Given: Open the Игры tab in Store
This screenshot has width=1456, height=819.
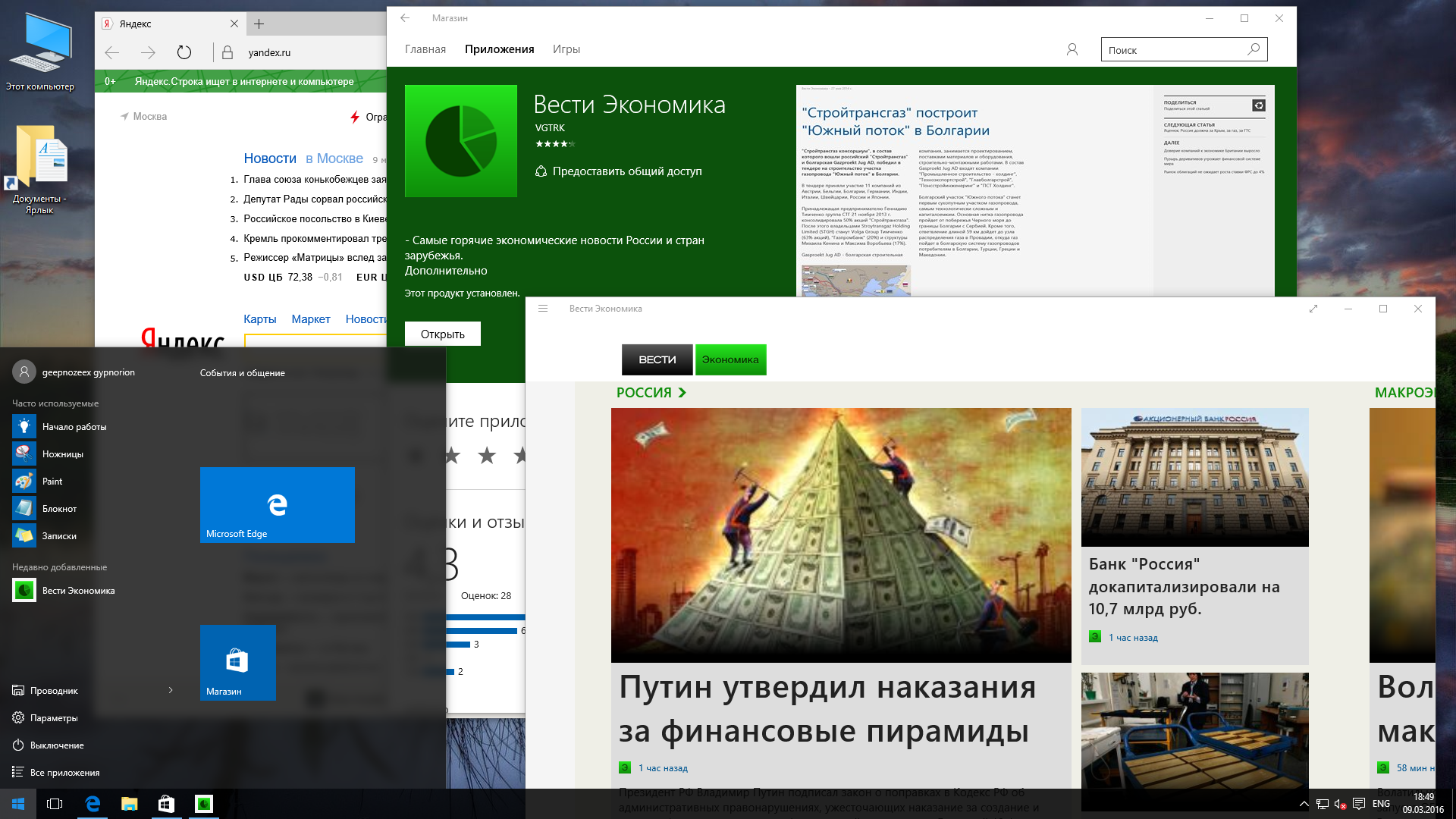Looking at the screenshot, I should click(x=566, y=49).
